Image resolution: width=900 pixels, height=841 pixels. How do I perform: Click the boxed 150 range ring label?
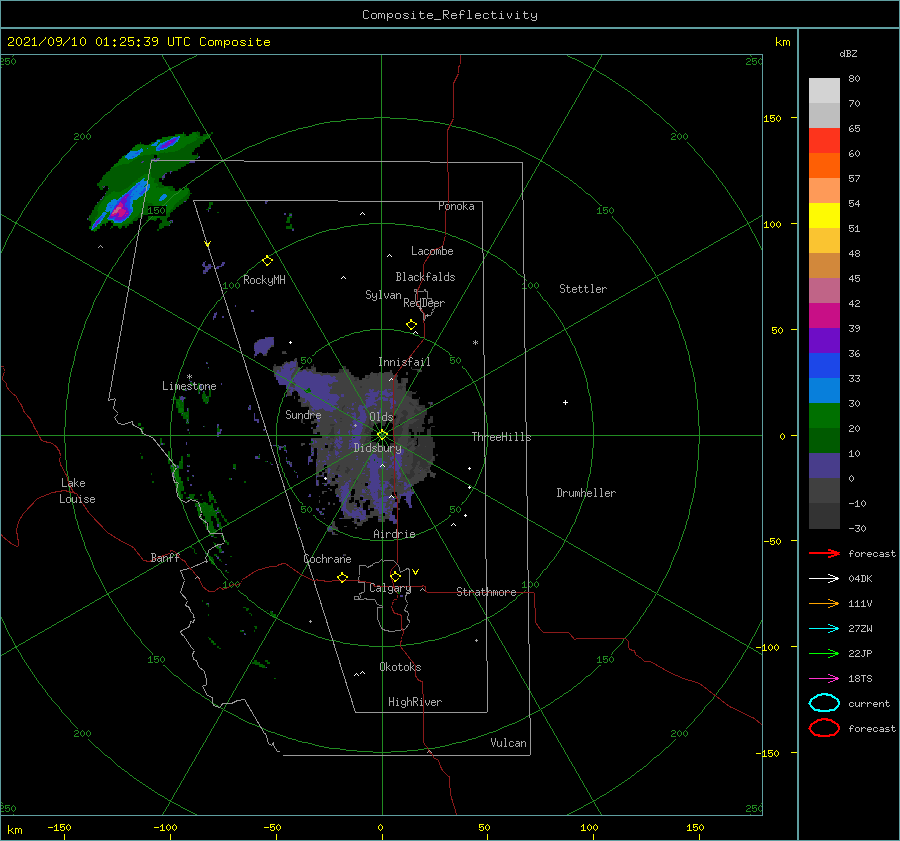coord(156,211)
